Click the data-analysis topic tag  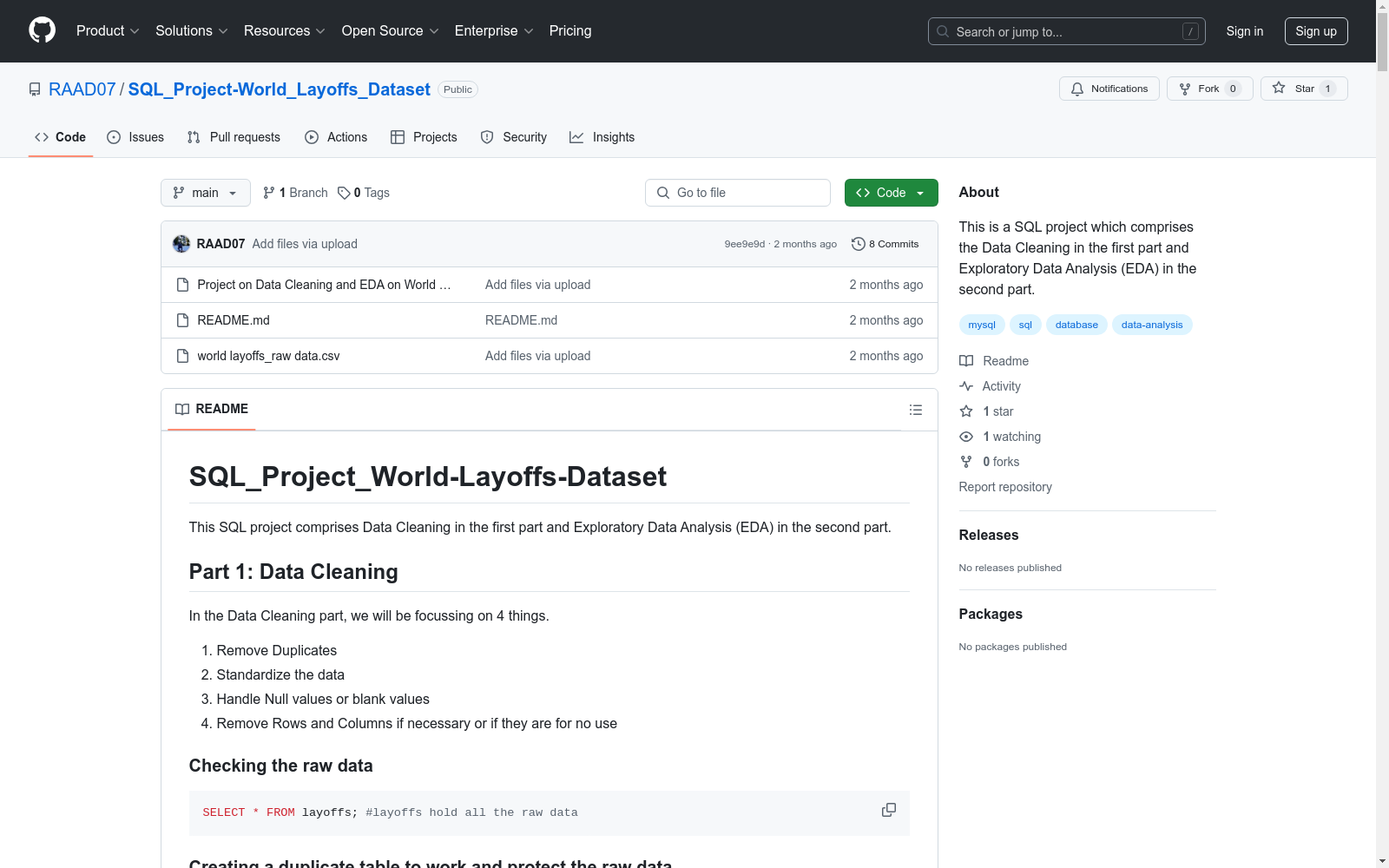click(x=1152, y=325)
